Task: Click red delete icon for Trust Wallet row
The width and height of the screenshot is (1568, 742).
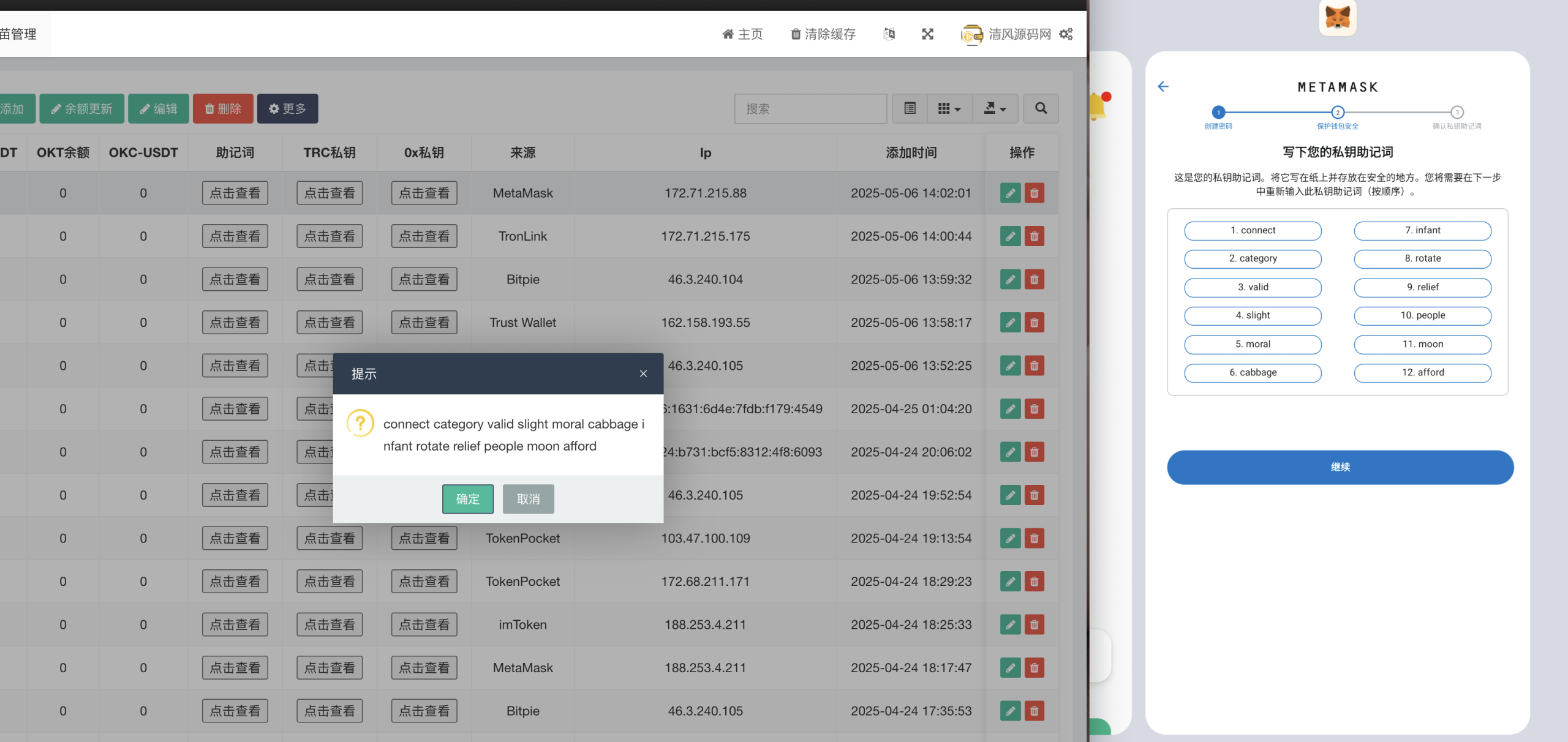Action: 1034,323
